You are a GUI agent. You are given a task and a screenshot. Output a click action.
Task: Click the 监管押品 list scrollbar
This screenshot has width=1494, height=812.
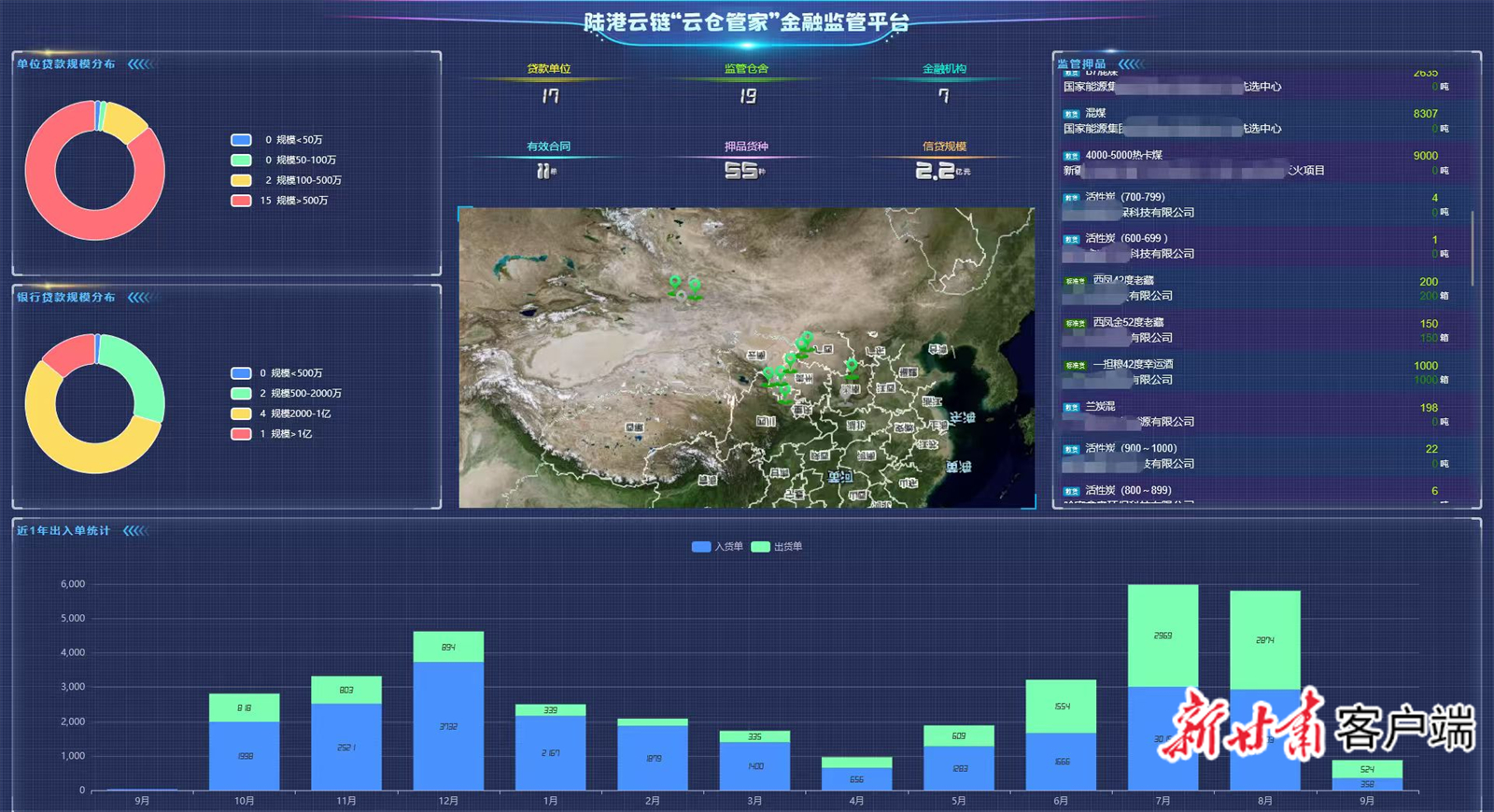(x=1473, y=247)
